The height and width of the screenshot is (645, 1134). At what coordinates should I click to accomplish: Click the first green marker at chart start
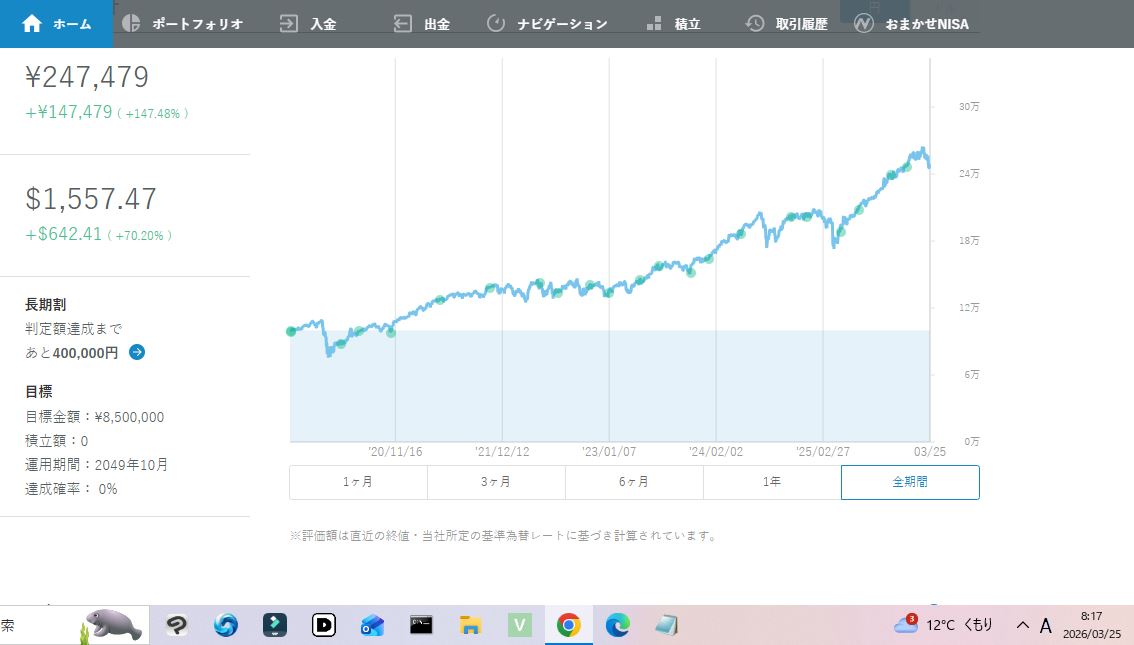click(x=291, y=331)
